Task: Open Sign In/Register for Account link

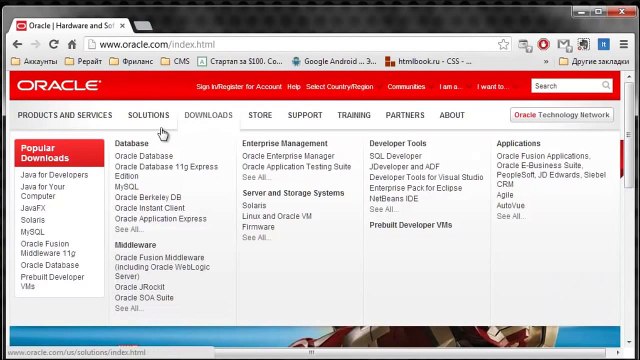Action: pyautogui.click(x=239, y=87)
